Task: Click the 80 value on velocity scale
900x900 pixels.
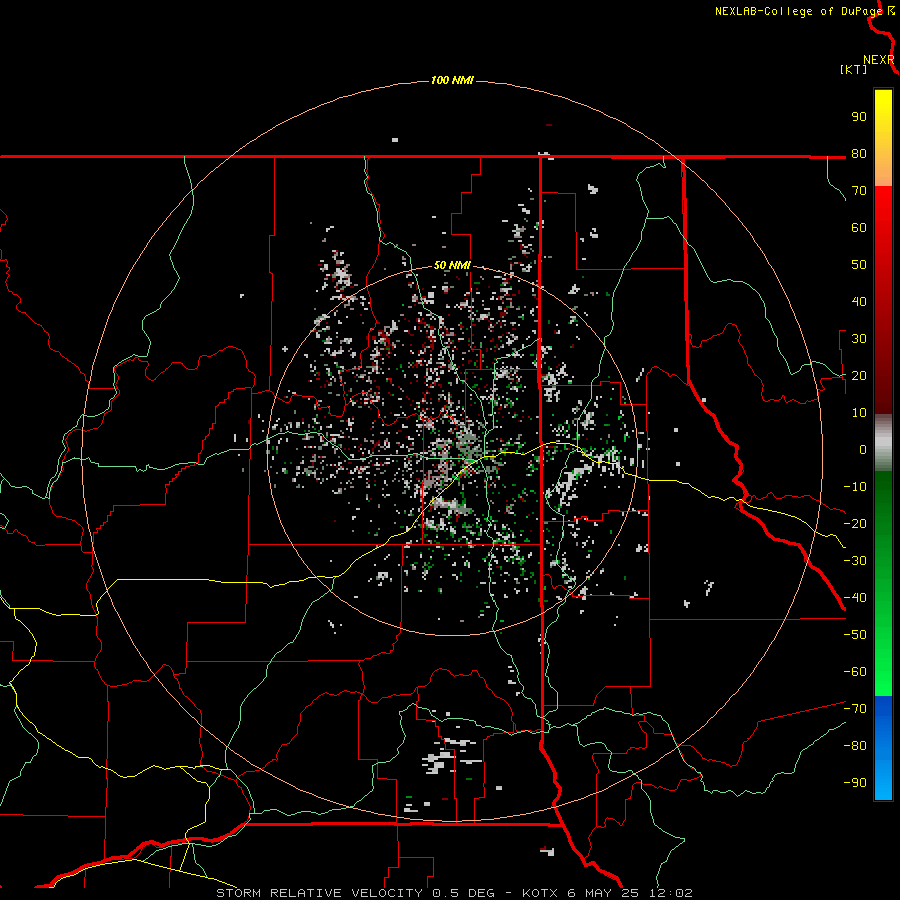Action: tap(859, 154)
